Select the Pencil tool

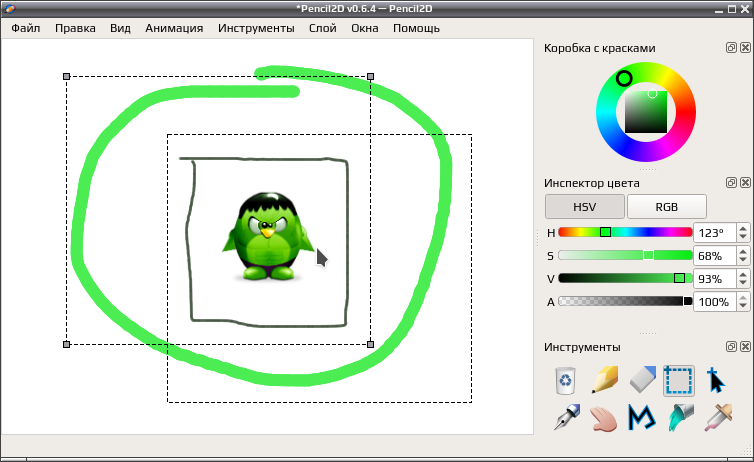[604, 381]
